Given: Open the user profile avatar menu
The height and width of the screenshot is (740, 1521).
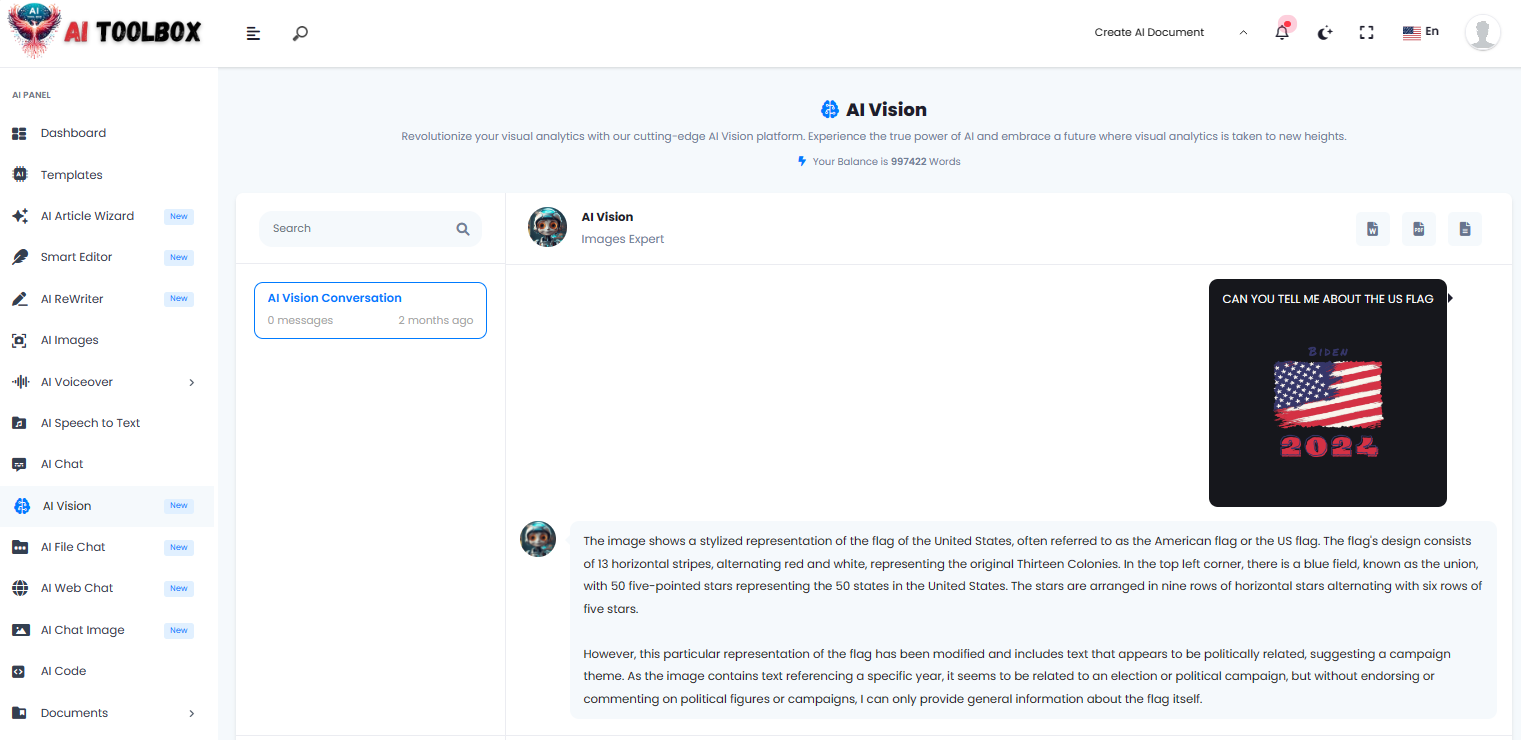Looking at the screenshot, I should [x=1483, y=33].
